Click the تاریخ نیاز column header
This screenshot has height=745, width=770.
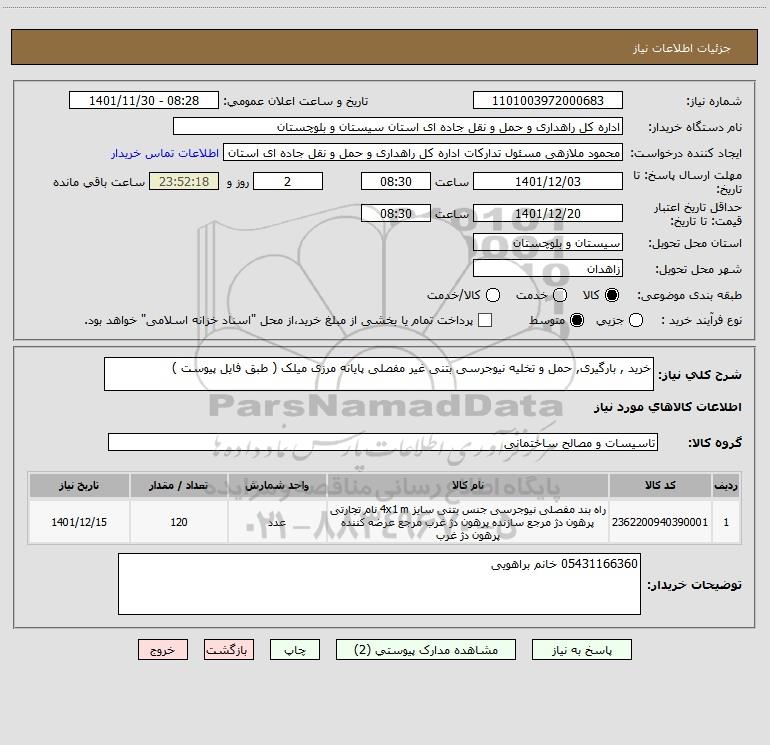tap(79, 485)
